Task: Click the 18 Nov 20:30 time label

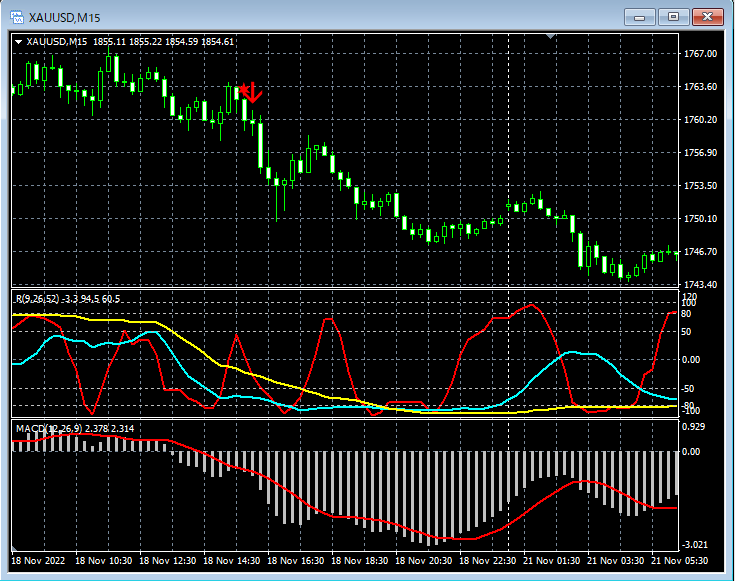Action: point(423,560)
